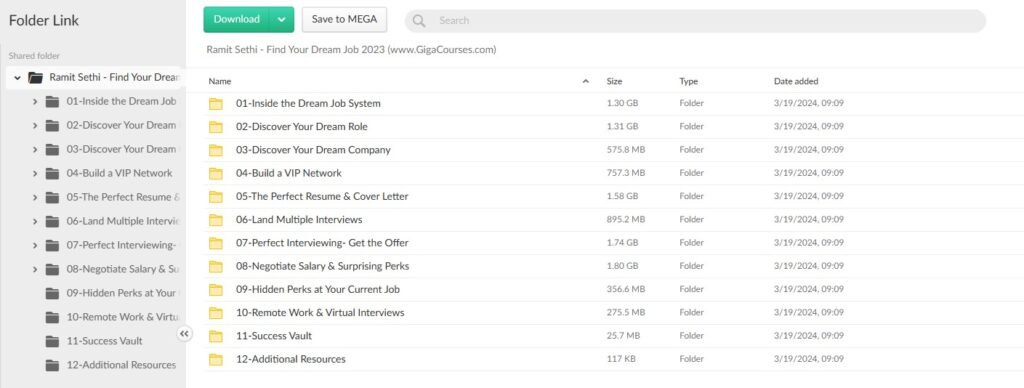Click yellow folder icon of 04-Build a VIP Network
The width and height of the screenshot is (1024, 388).
point(216,174)
